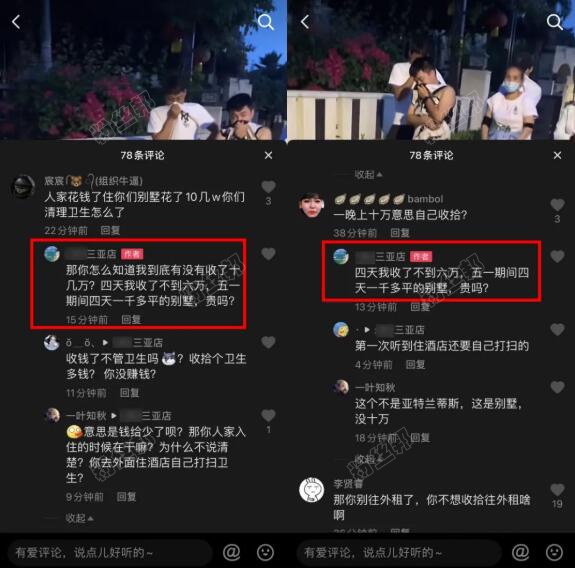Open search on the right video
Viewport: 575px width, 568px height.
[555, 22]
